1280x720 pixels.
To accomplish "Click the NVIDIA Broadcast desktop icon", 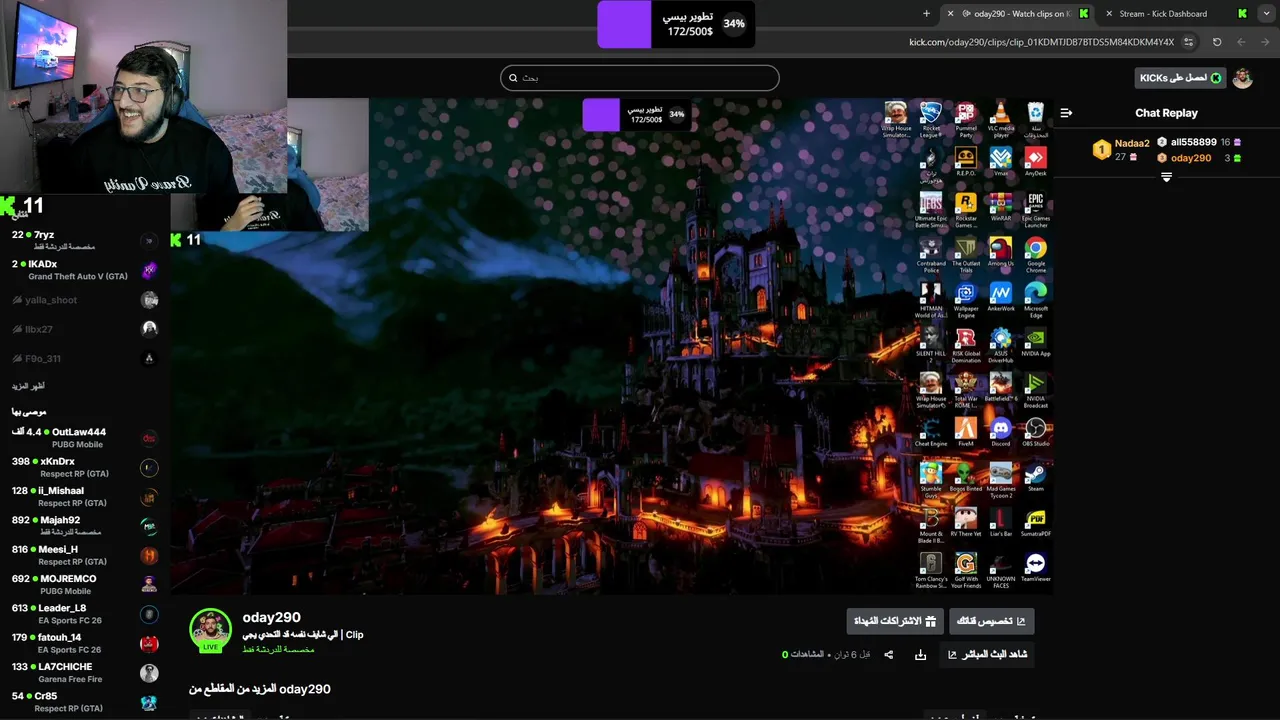I will 1035,390.
